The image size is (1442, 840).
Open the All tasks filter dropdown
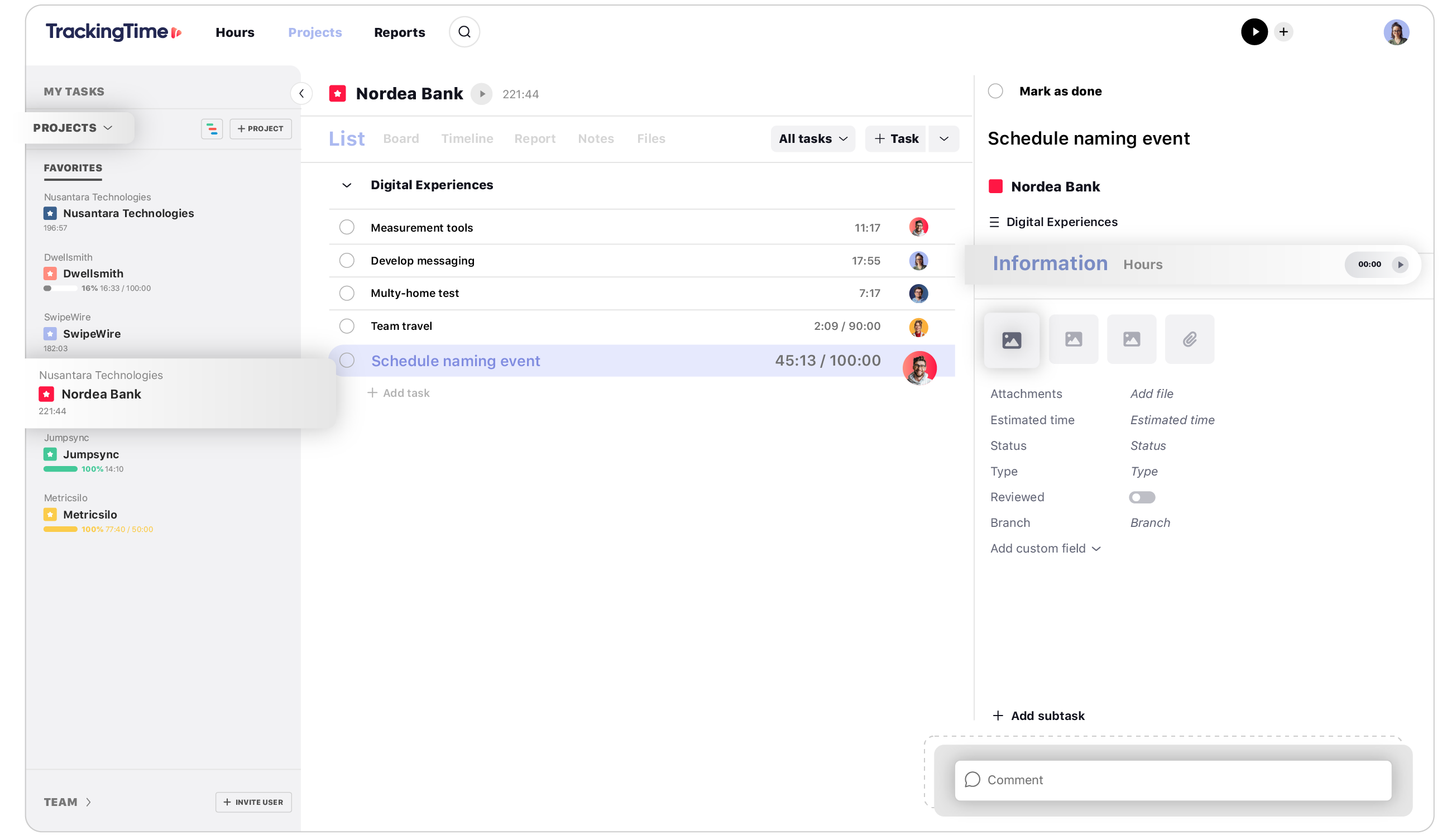click(x=812, y=138)
